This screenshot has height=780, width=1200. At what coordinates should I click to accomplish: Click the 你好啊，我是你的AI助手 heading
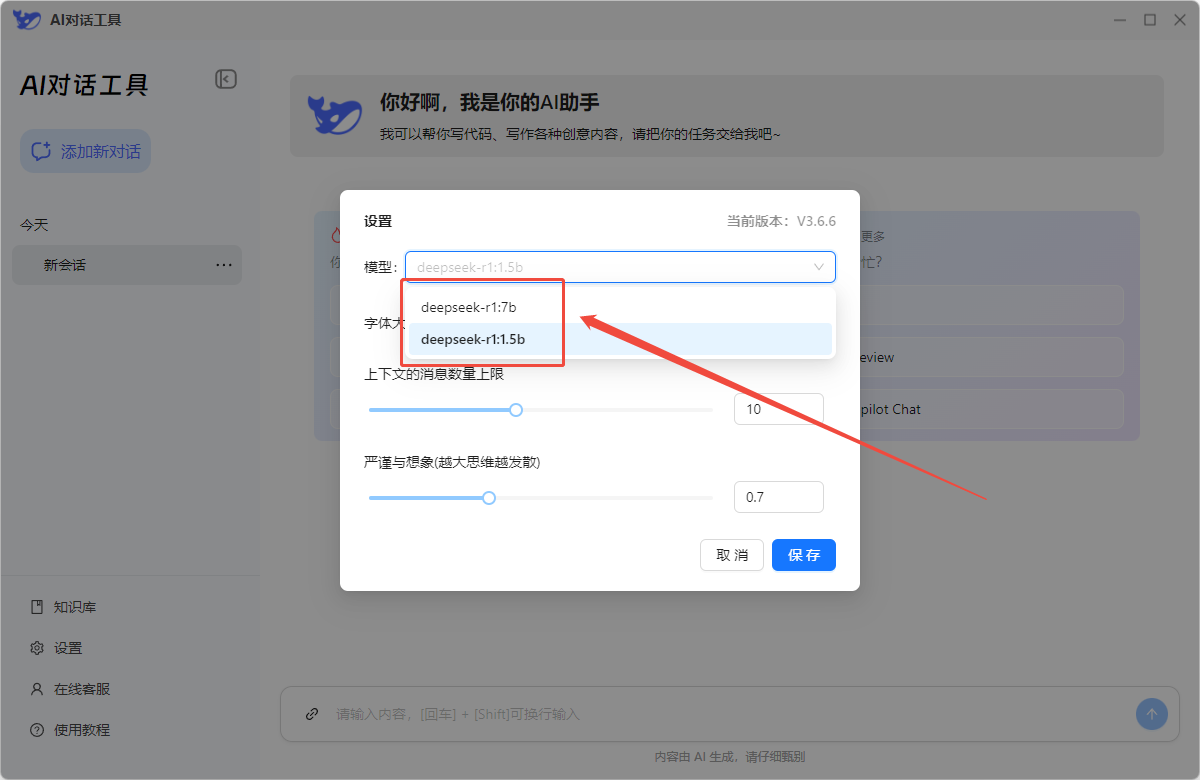point(490,102)
